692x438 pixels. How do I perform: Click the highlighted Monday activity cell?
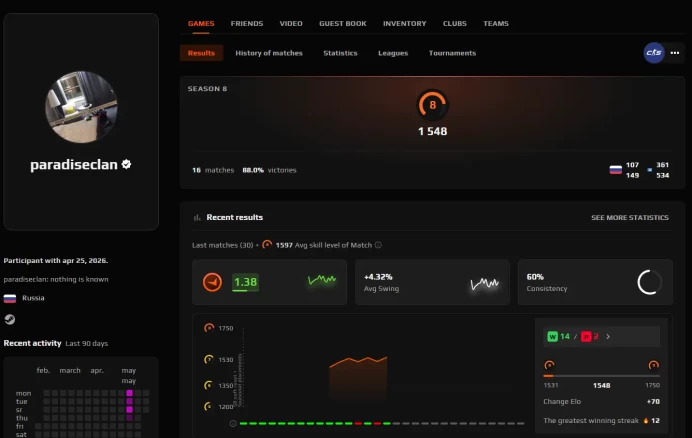click(129, 393)
